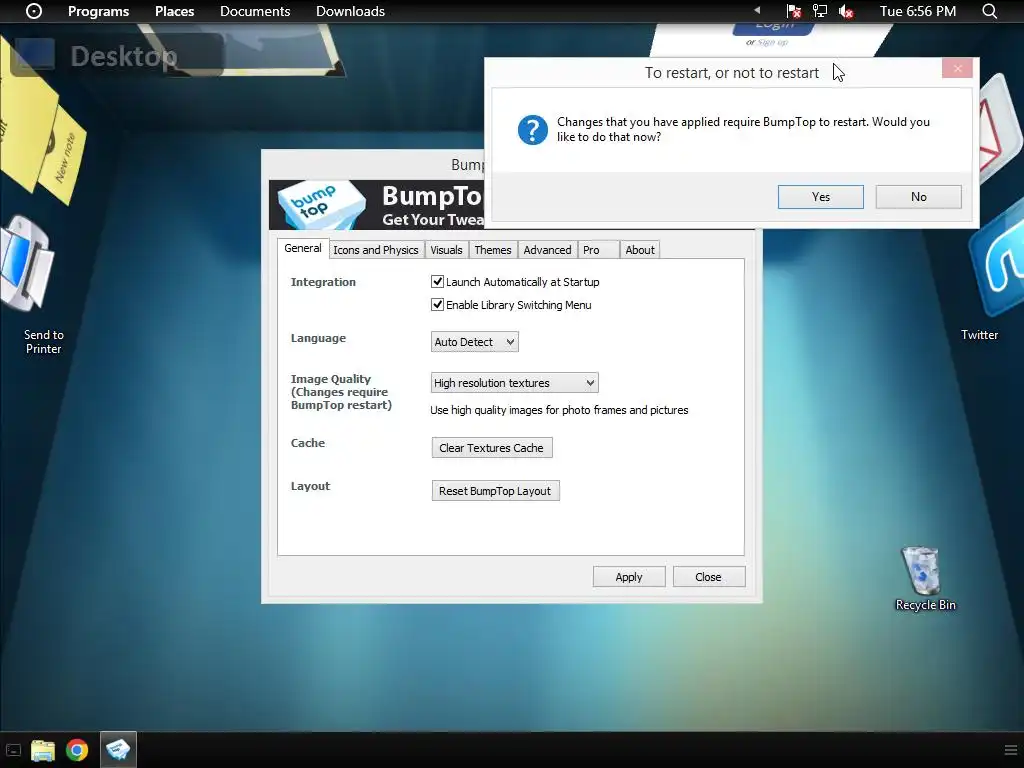Click the network tray icon

coord(820,11)
